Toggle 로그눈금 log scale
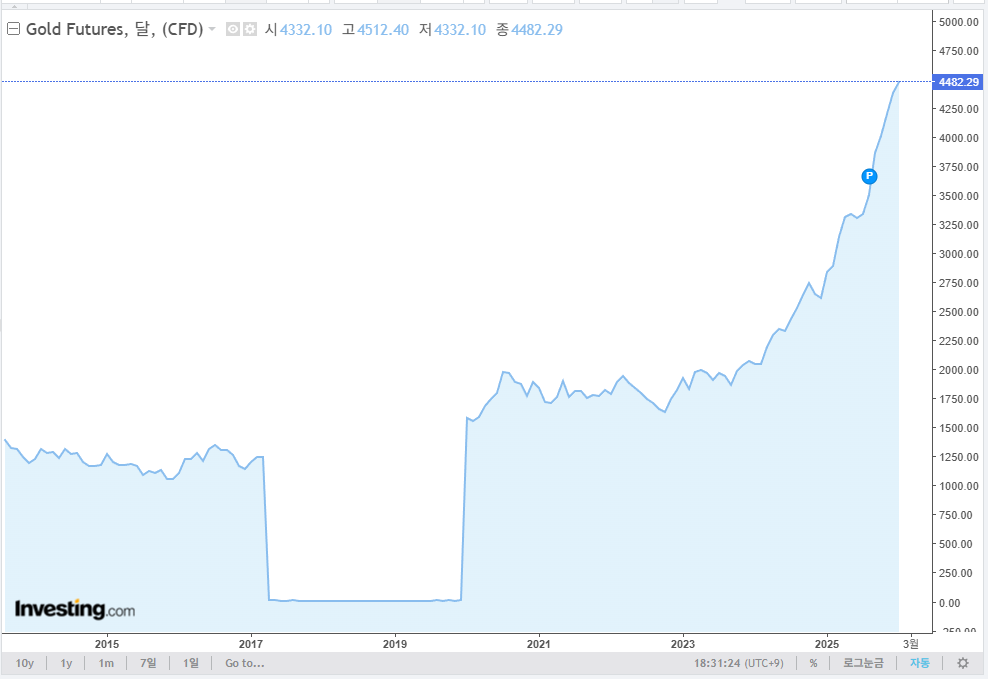This screenshot has height=679, width=988. click(x=864, y=663)
